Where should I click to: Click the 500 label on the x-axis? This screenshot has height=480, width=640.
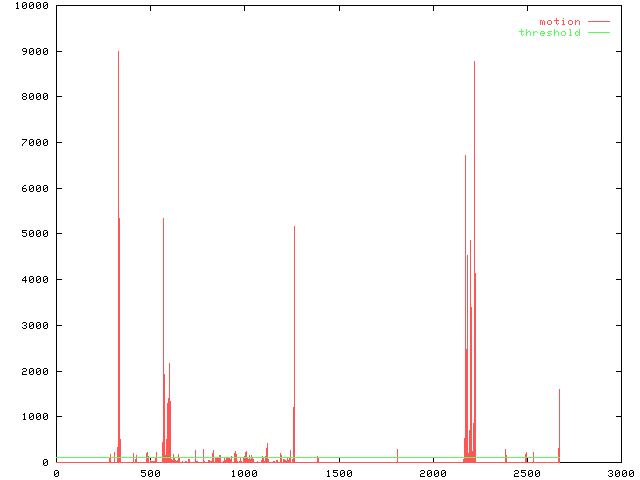click(150, 473)
